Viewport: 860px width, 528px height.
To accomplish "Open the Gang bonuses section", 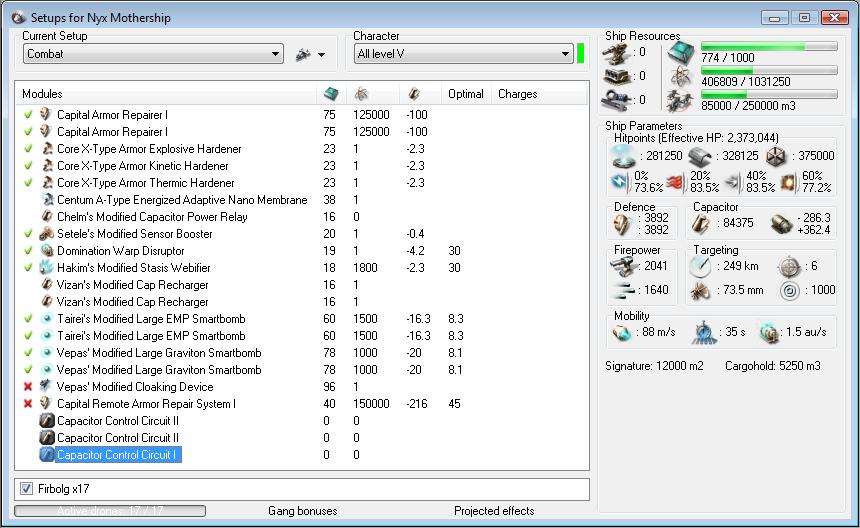I will [x=302, y=511].
